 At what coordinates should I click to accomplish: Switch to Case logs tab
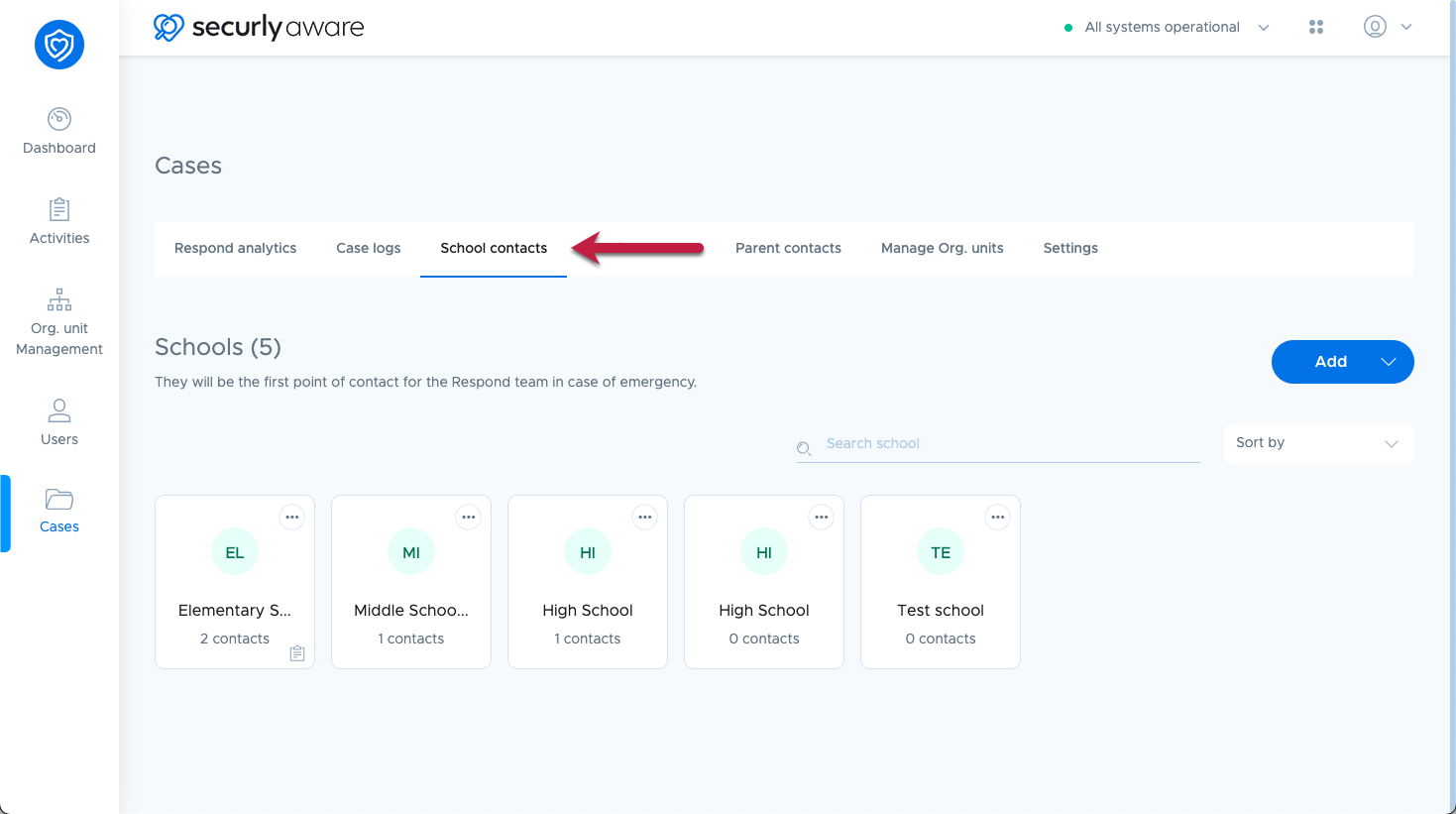(369, 248)
